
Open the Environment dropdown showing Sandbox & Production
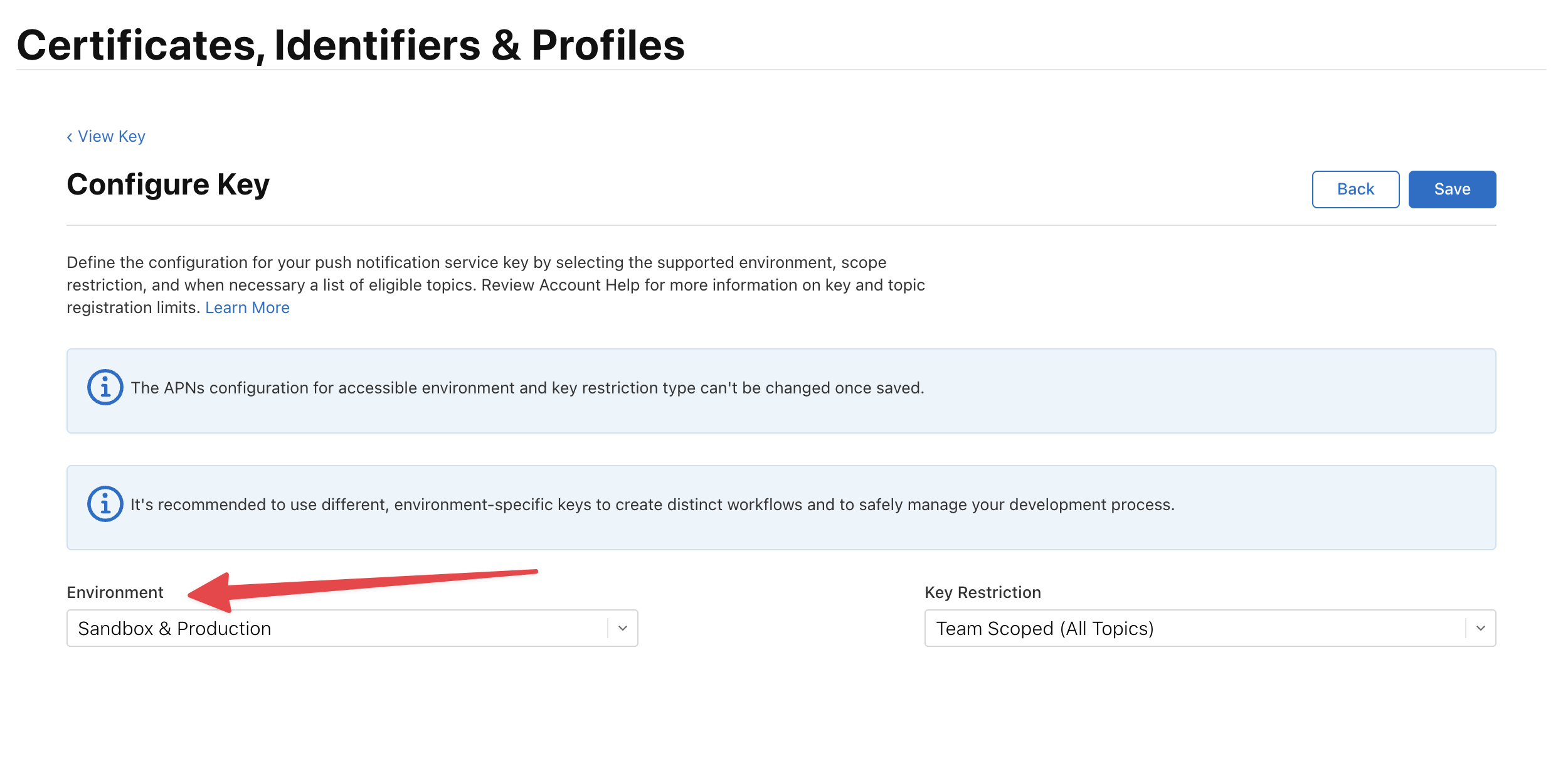point(351,627)
